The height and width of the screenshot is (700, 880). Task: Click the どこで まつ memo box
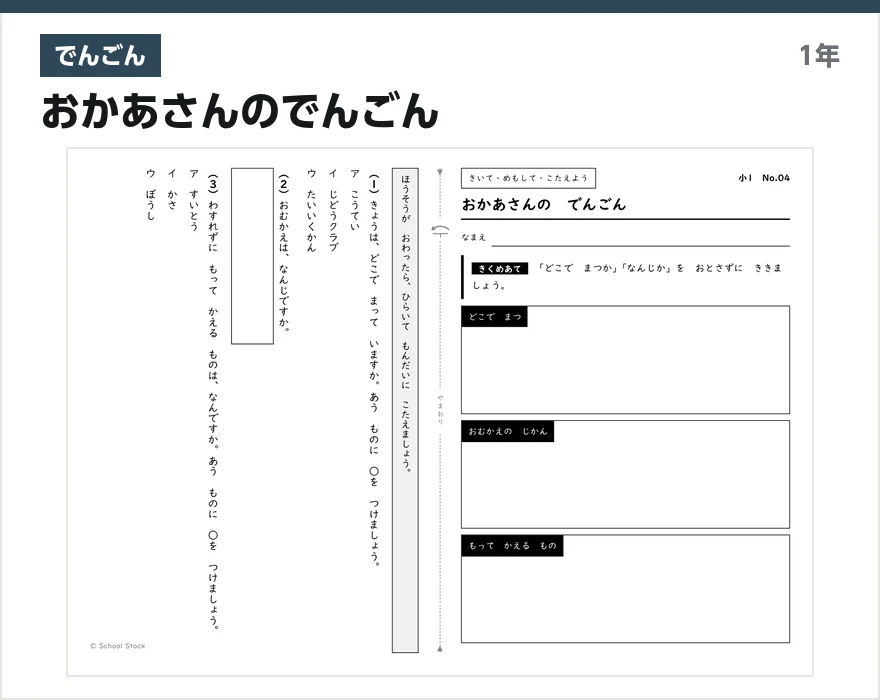[x=625, y=360]
